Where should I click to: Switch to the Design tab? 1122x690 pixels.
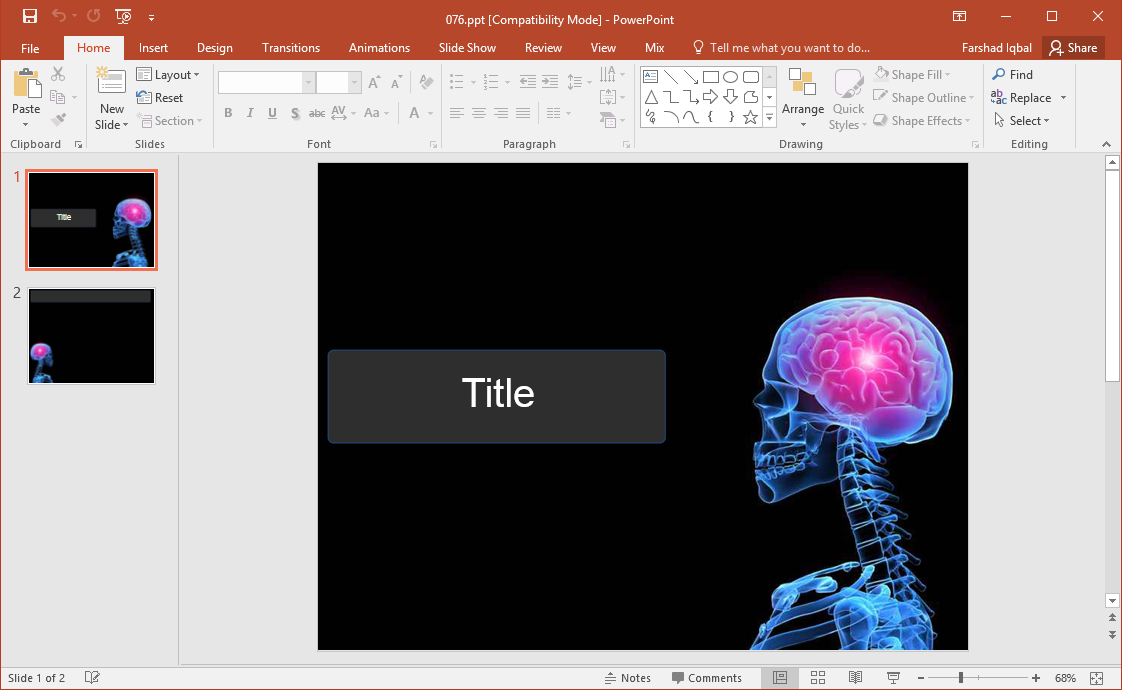(214, 48)
